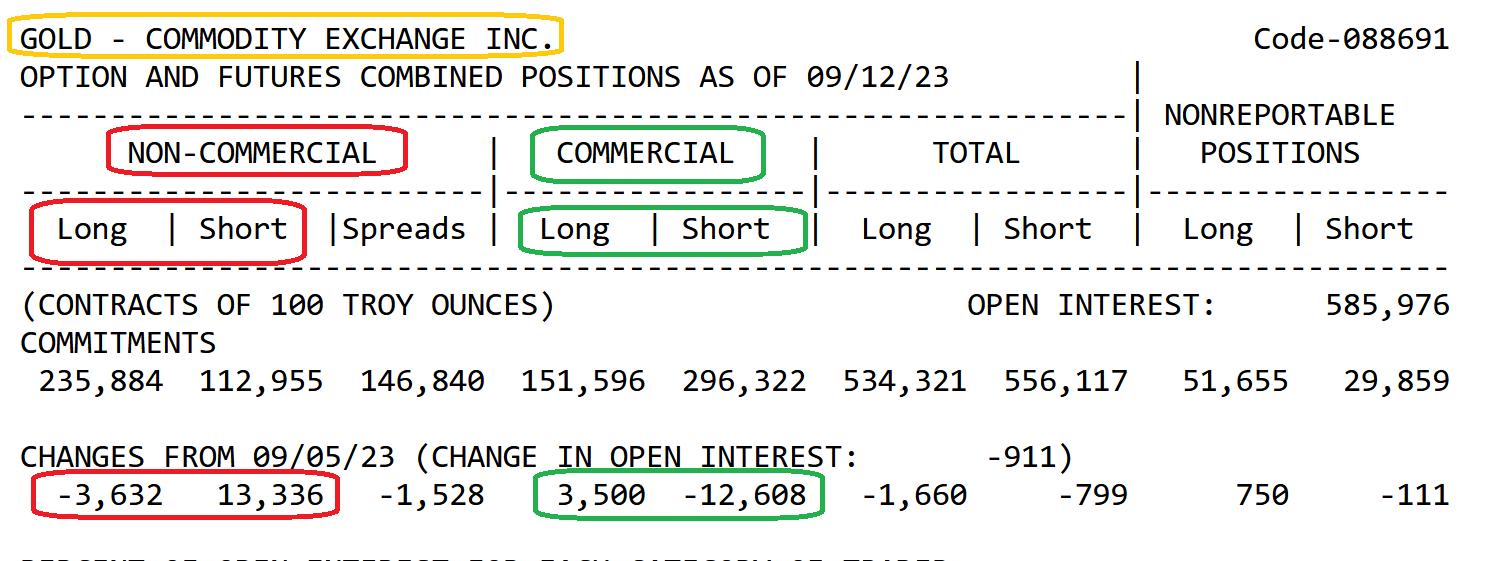Select the non-commercial long commitment 235,884

click(101, 381)
